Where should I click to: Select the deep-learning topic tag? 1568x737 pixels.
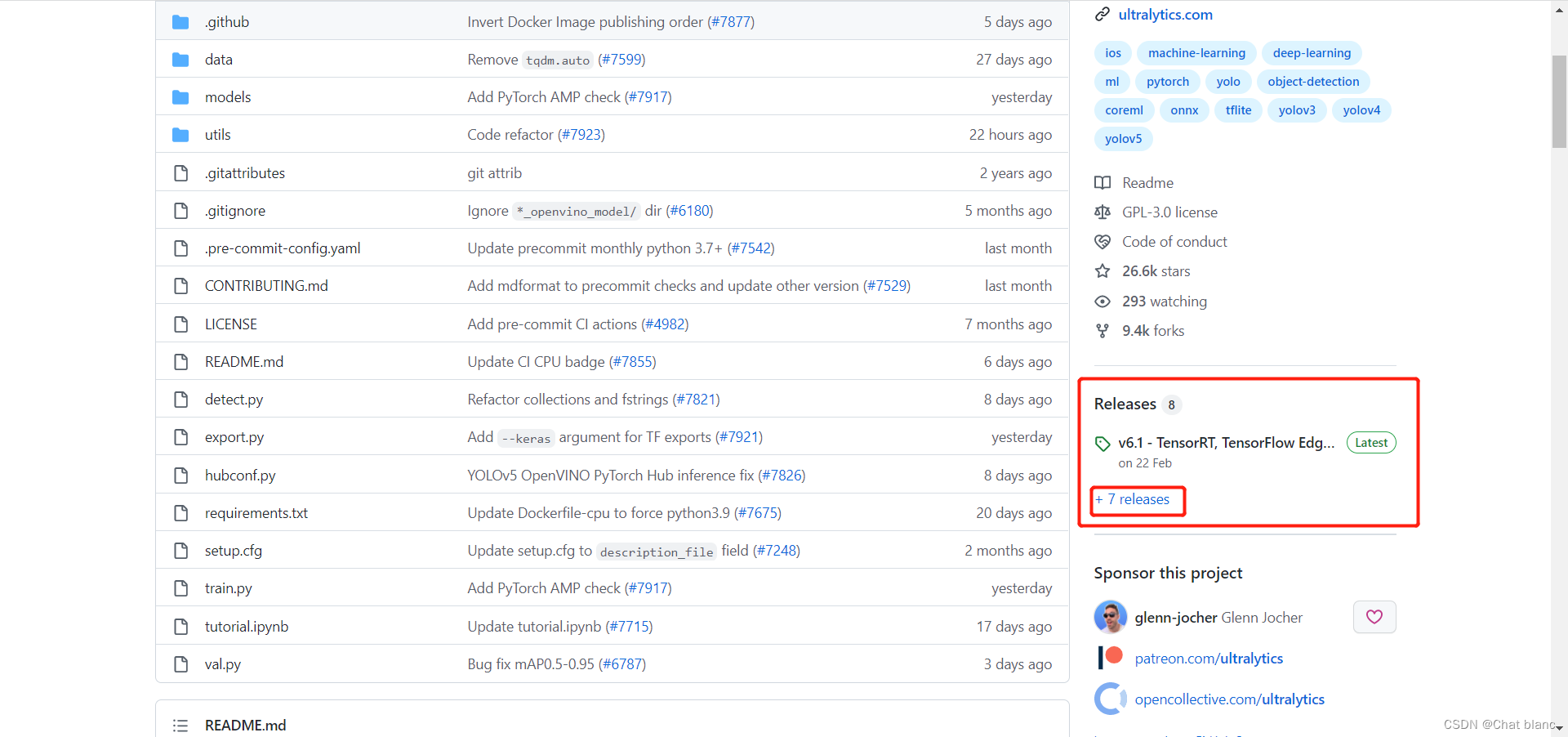tap(1312, 53)
